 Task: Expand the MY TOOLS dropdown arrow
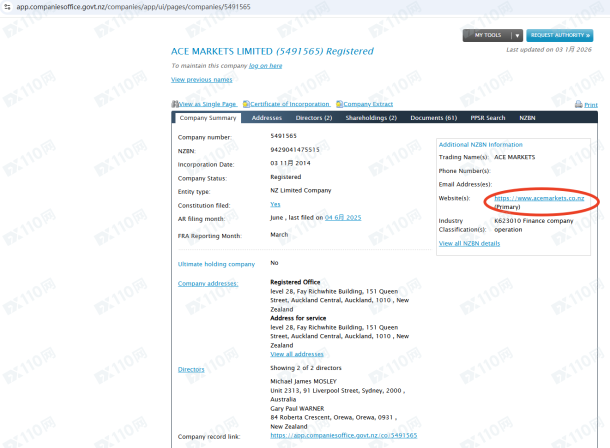[517, 35]
